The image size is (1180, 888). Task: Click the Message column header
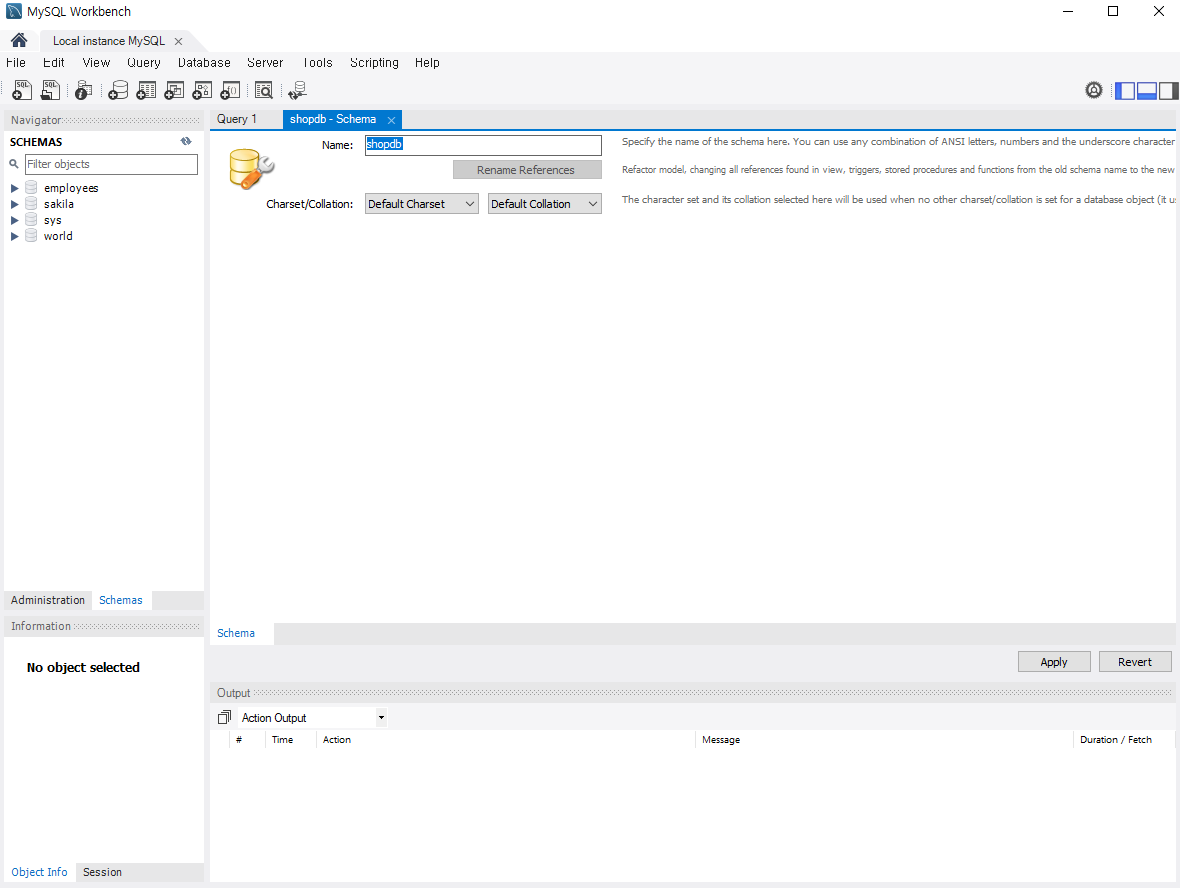click(883, 740)
